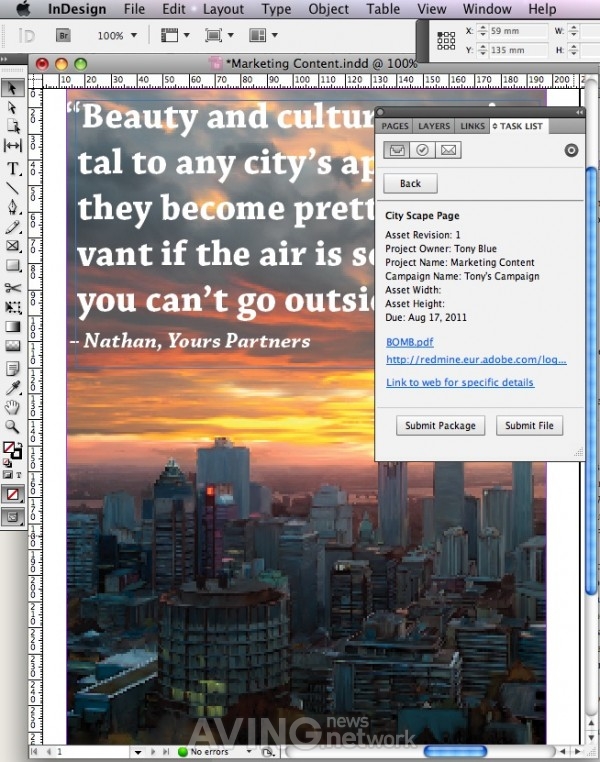The image size is (600, 762).
Task: Select the Rectangle Frame tool
Action: pos(13,246)
